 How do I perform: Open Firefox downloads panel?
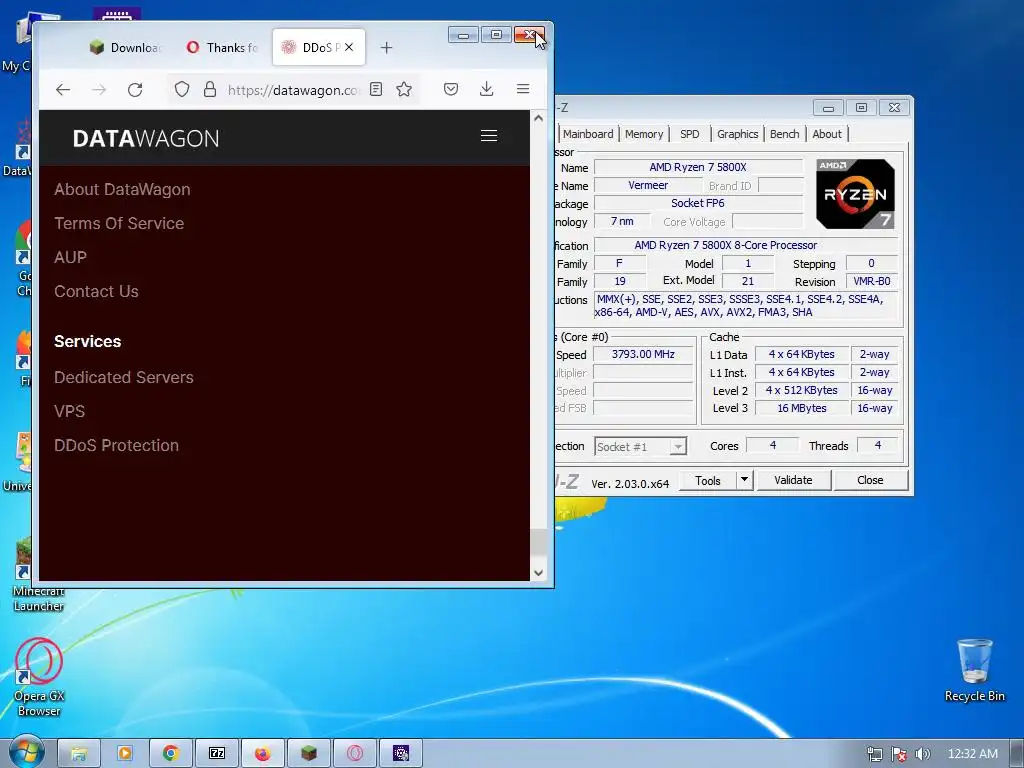pos(487,89)
